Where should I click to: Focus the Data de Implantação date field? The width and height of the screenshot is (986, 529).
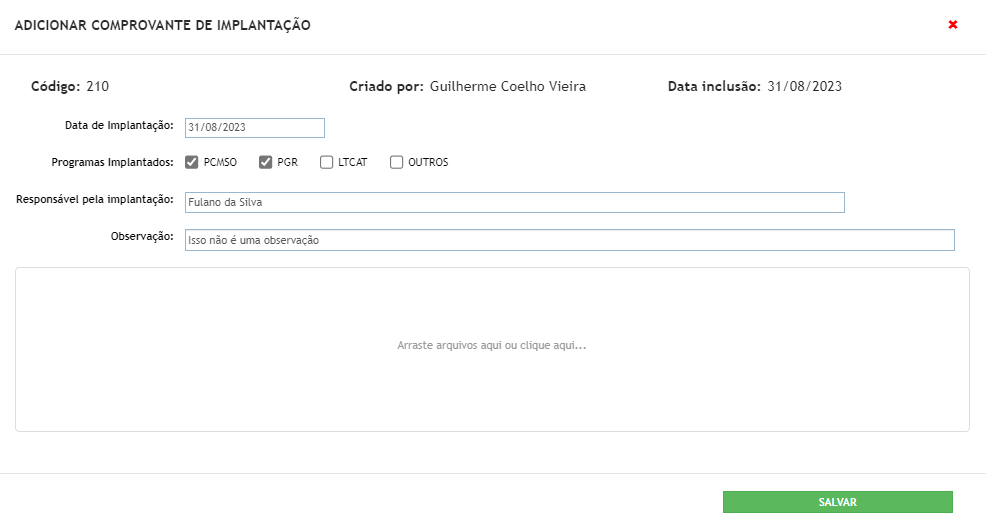click(x=255, y=128)
